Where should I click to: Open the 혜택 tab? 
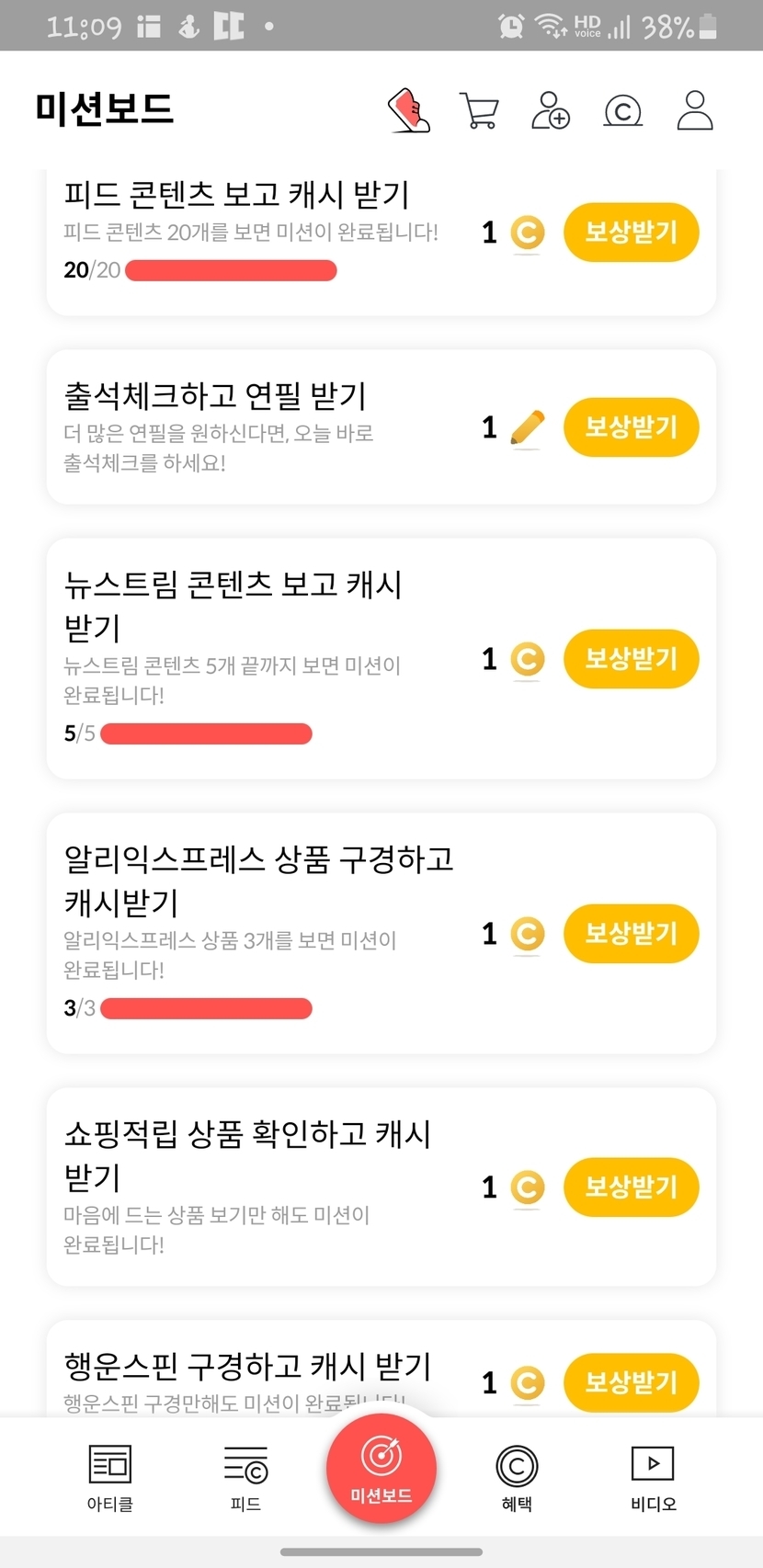pos(517,1477)
